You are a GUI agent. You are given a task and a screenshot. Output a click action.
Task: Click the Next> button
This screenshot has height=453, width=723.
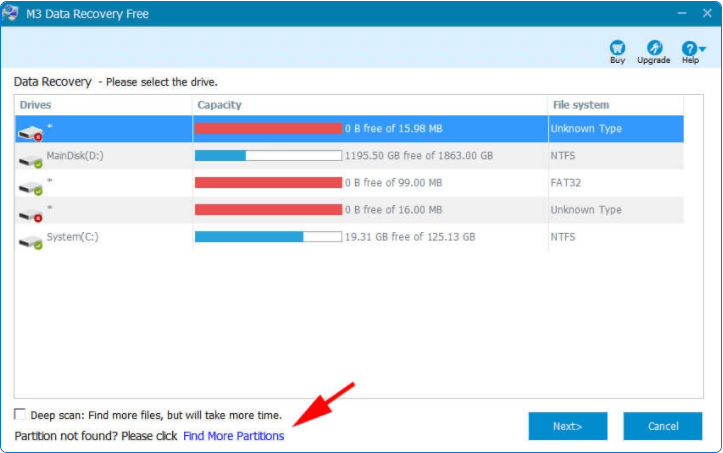click(x=568, y=426)
